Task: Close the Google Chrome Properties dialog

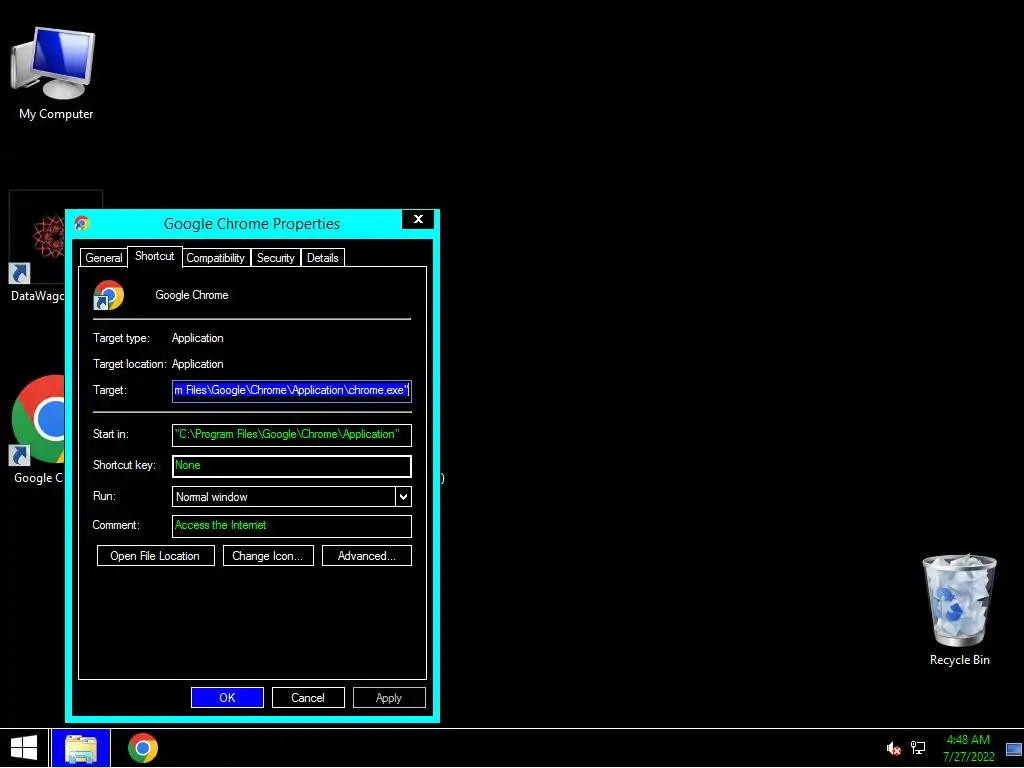Action: click(x=418, y=219)
